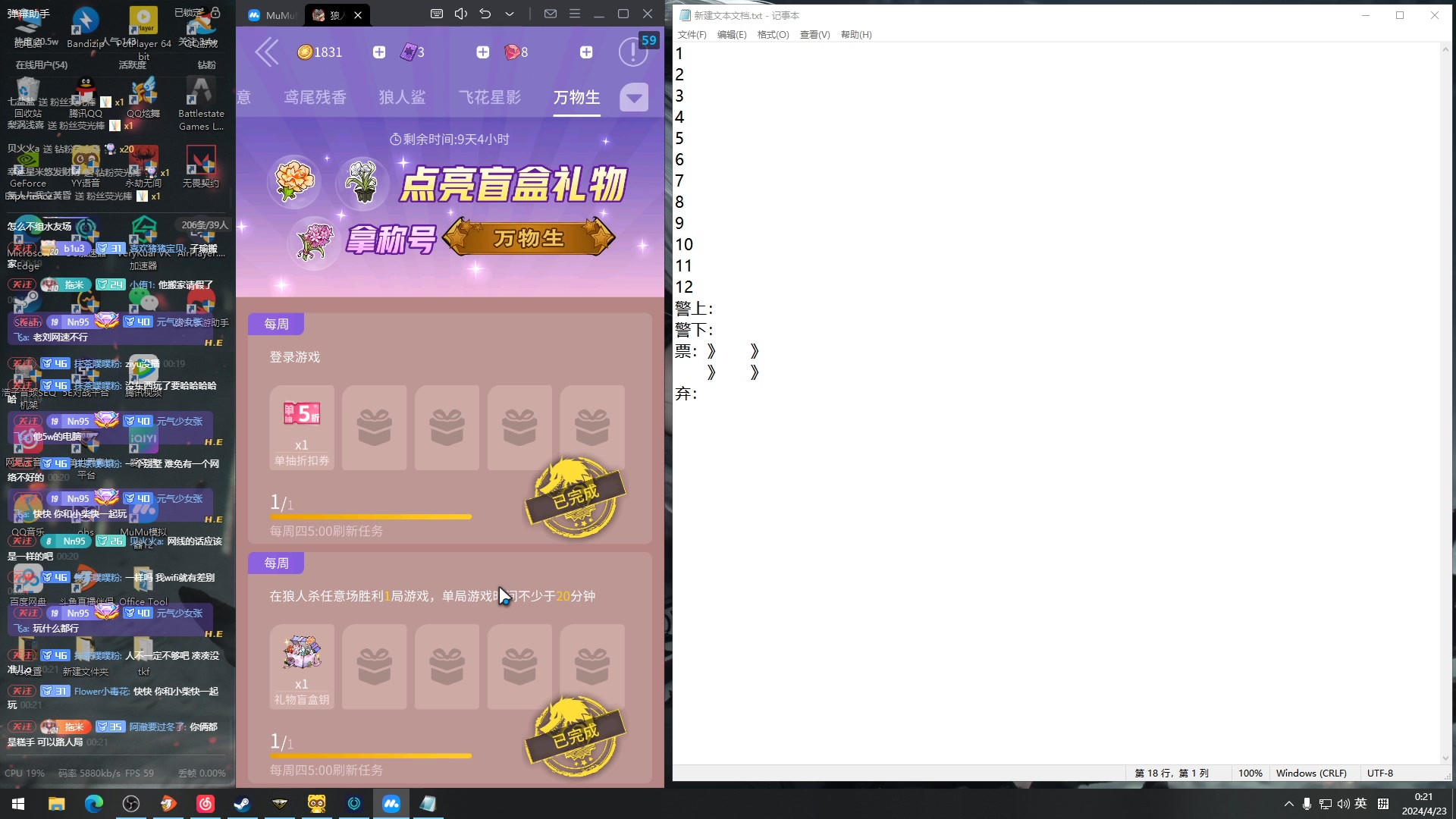Click the microphone tray icon
Image resolution: width=1456 pixels, height=819 pixels.
coord(1307,804)
